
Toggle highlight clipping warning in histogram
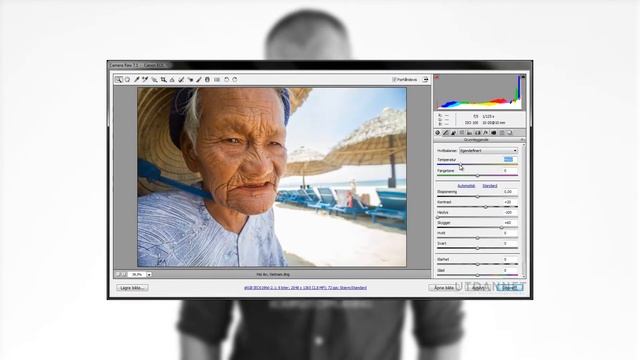(x=523, y=77)
